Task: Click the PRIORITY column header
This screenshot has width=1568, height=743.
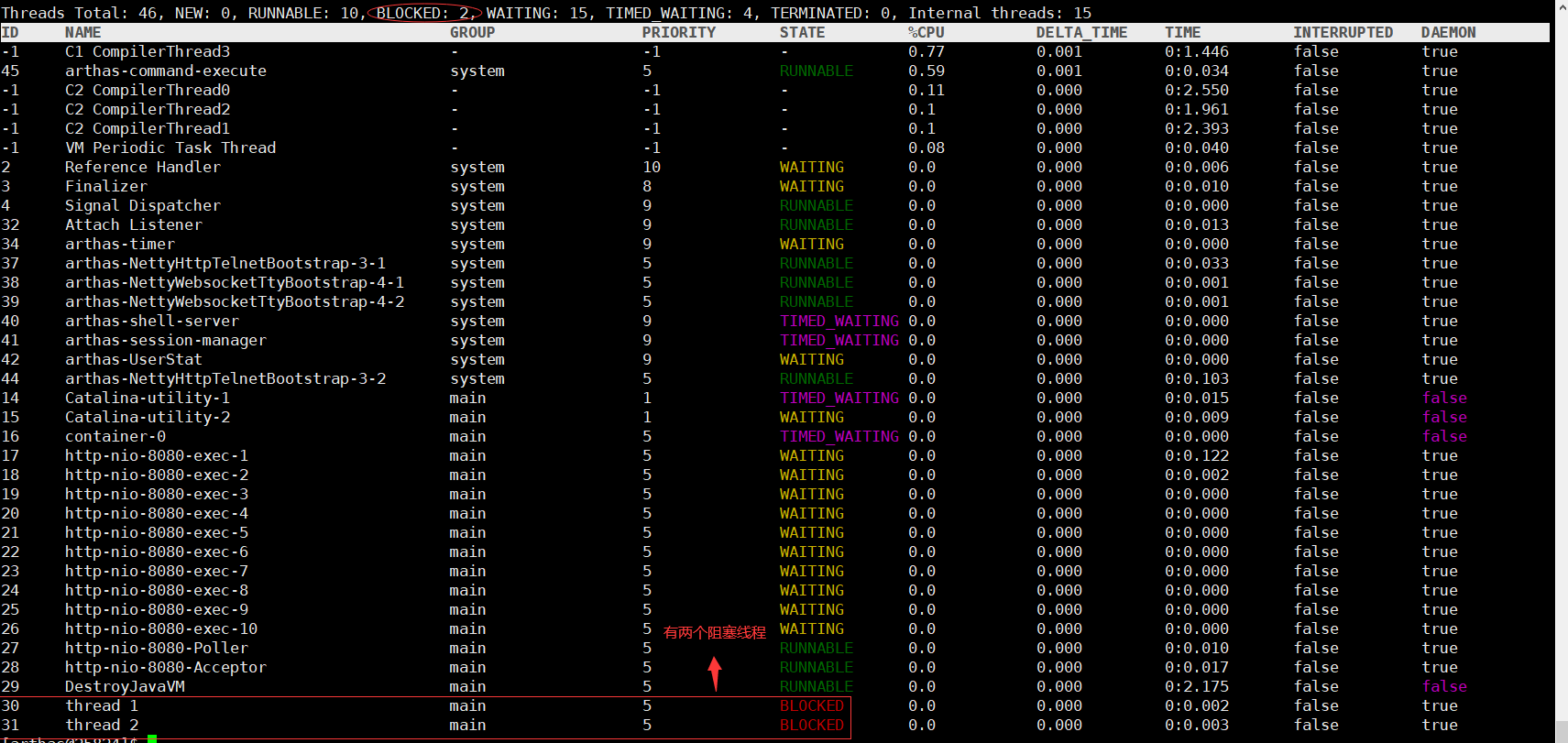Action: coord(678,32)
